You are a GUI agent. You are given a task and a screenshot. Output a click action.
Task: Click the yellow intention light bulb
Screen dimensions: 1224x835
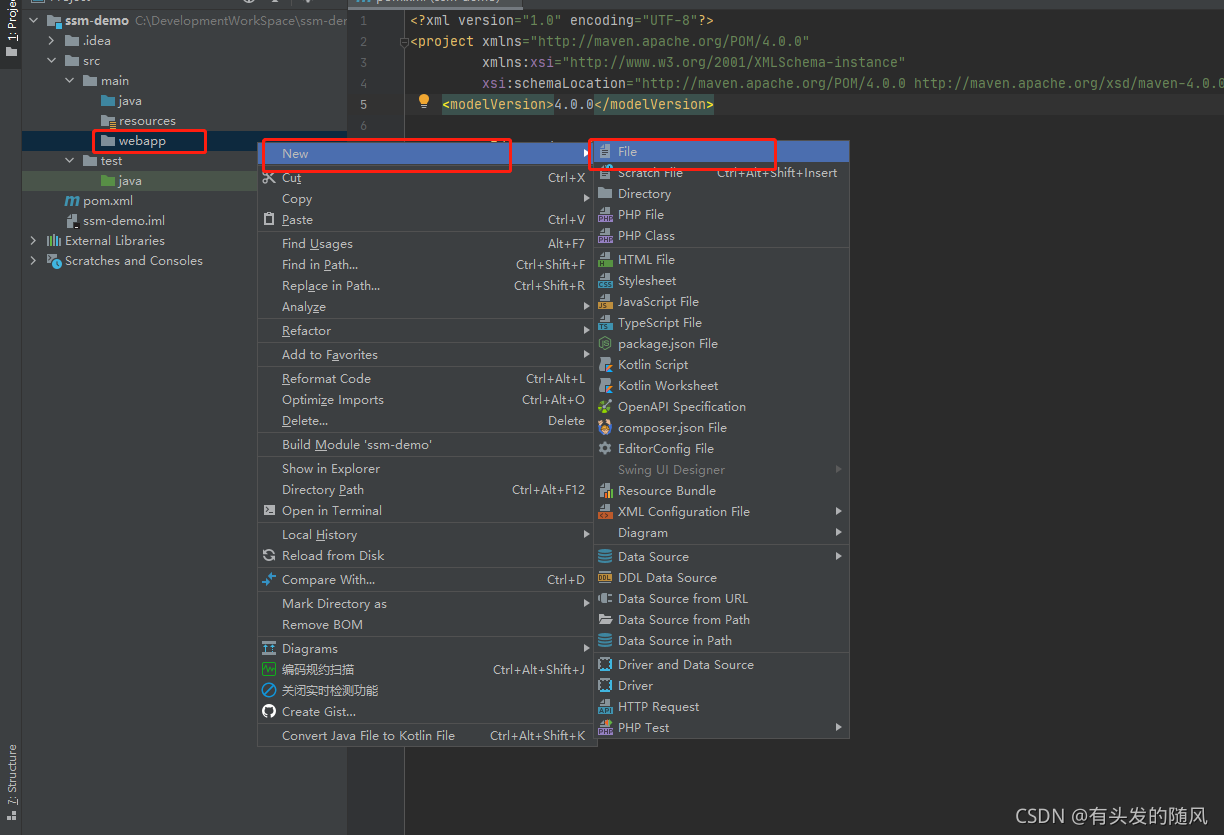coord(424,101)
